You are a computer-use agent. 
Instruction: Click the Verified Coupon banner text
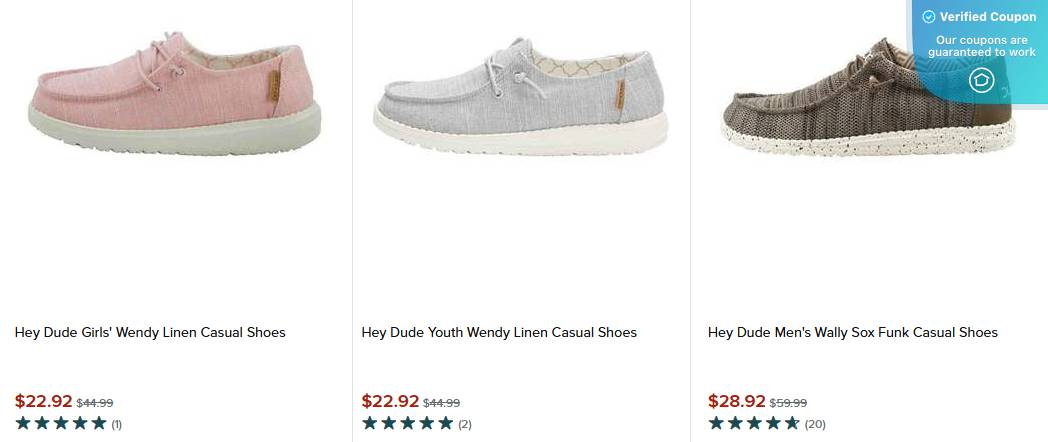coord(988,17)
